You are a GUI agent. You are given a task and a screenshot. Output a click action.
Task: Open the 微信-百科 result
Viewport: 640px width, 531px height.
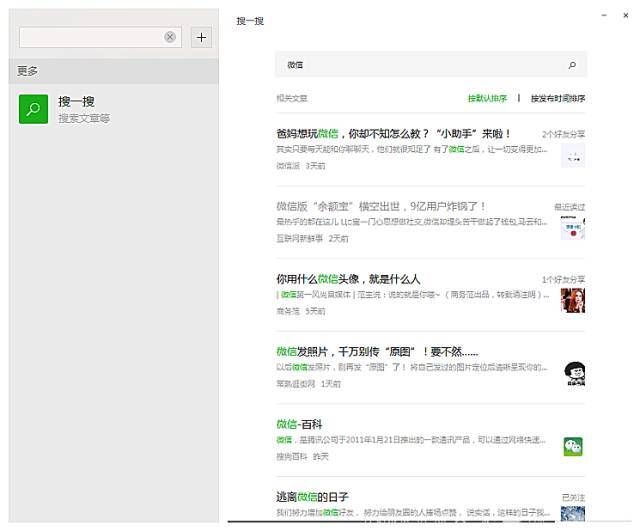299,424
